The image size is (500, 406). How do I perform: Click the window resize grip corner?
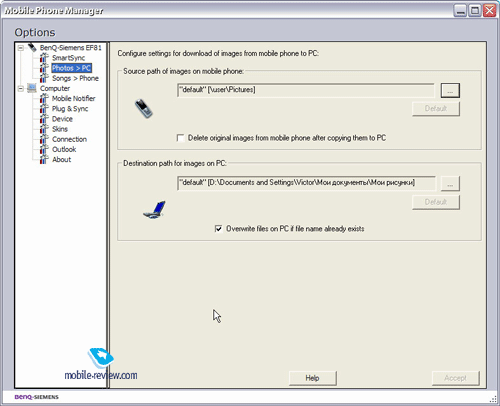coord(493,399)
